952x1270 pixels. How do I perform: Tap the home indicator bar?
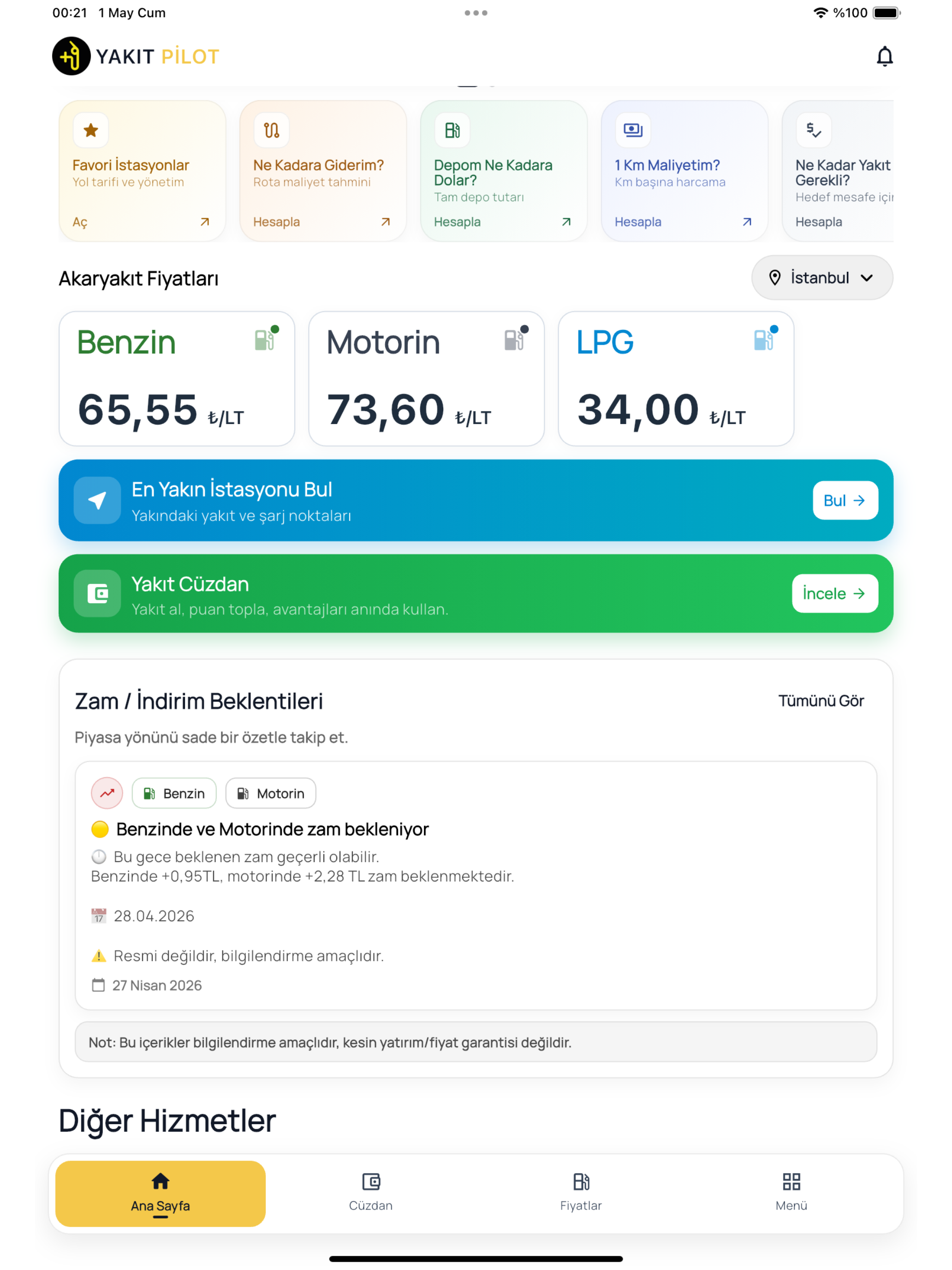tap(476, 1259)
